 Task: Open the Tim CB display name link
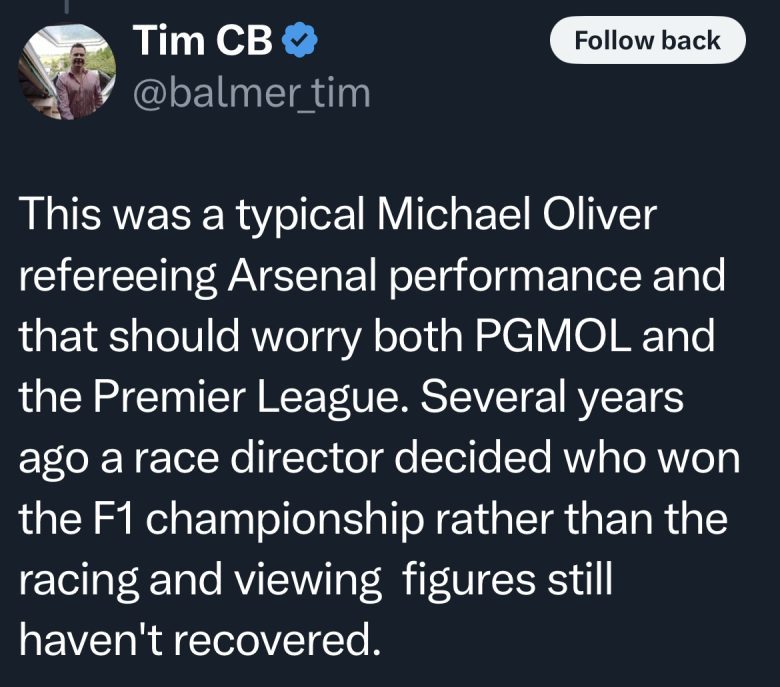(202, 41)
